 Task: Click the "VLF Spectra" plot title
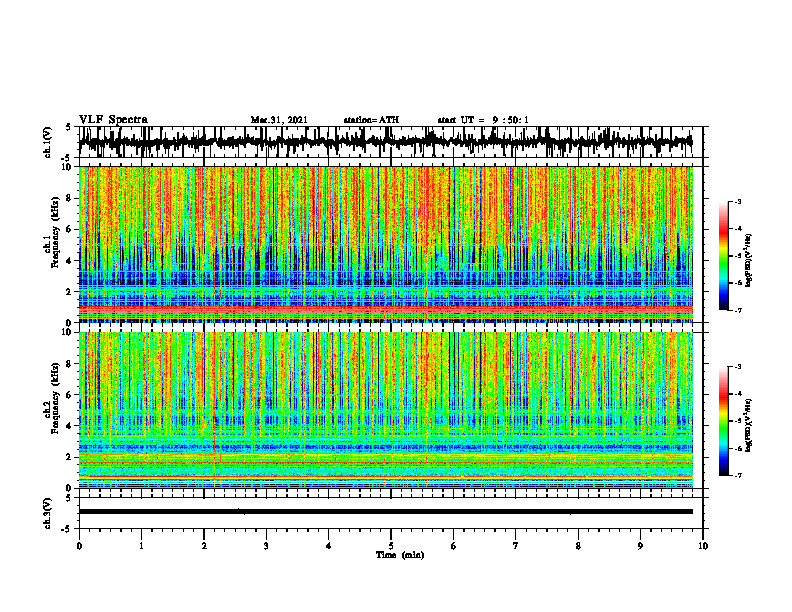click(x=113, y=120)
